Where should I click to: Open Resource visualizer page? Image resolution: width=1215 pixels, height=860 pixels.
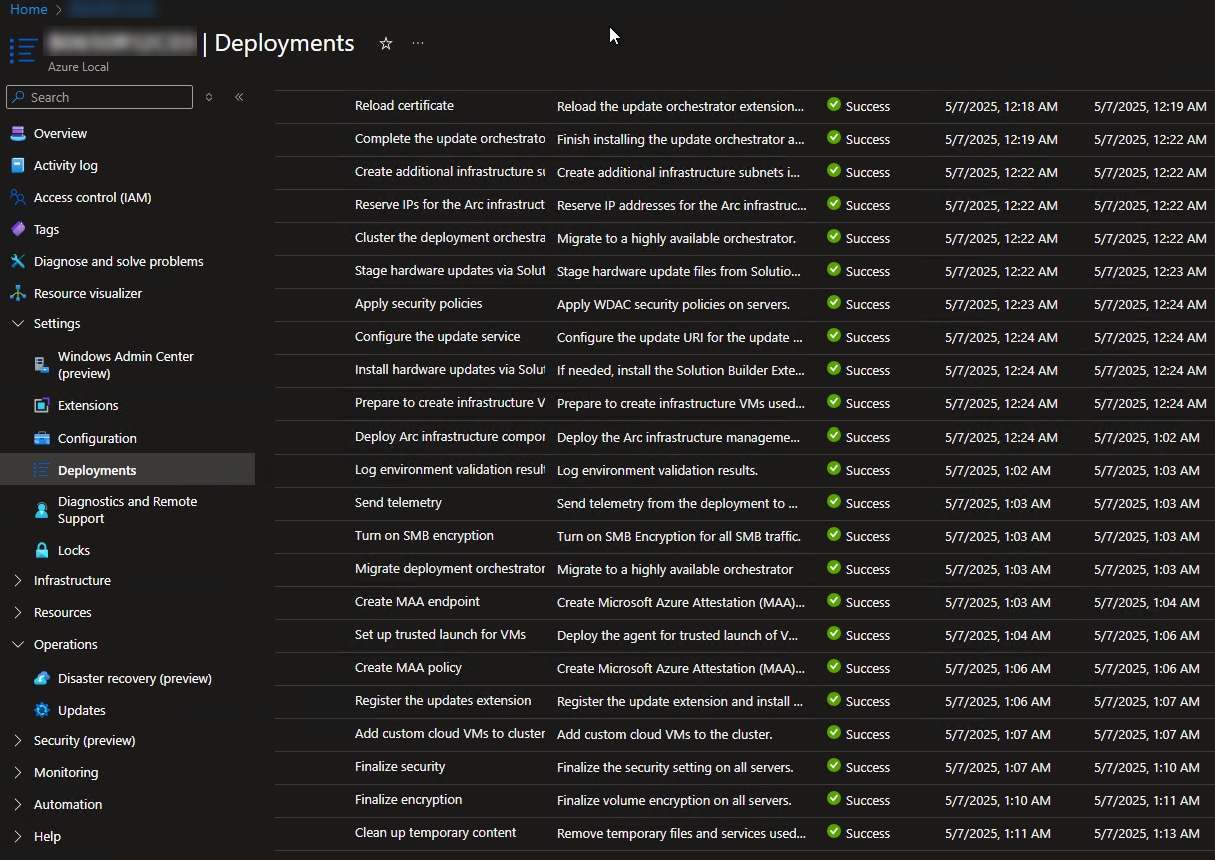88,293
